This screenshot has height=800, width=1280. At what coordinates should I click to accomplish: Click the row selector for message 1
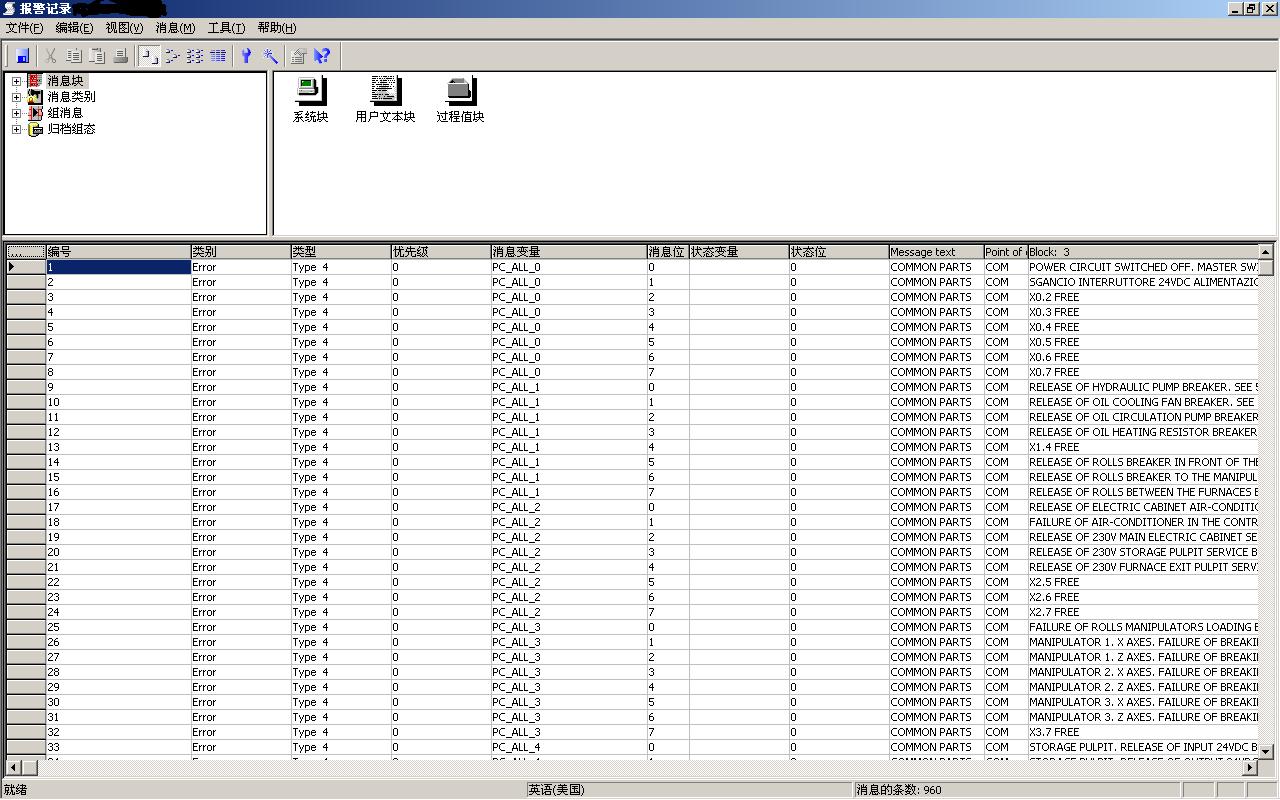pos(26,267)
